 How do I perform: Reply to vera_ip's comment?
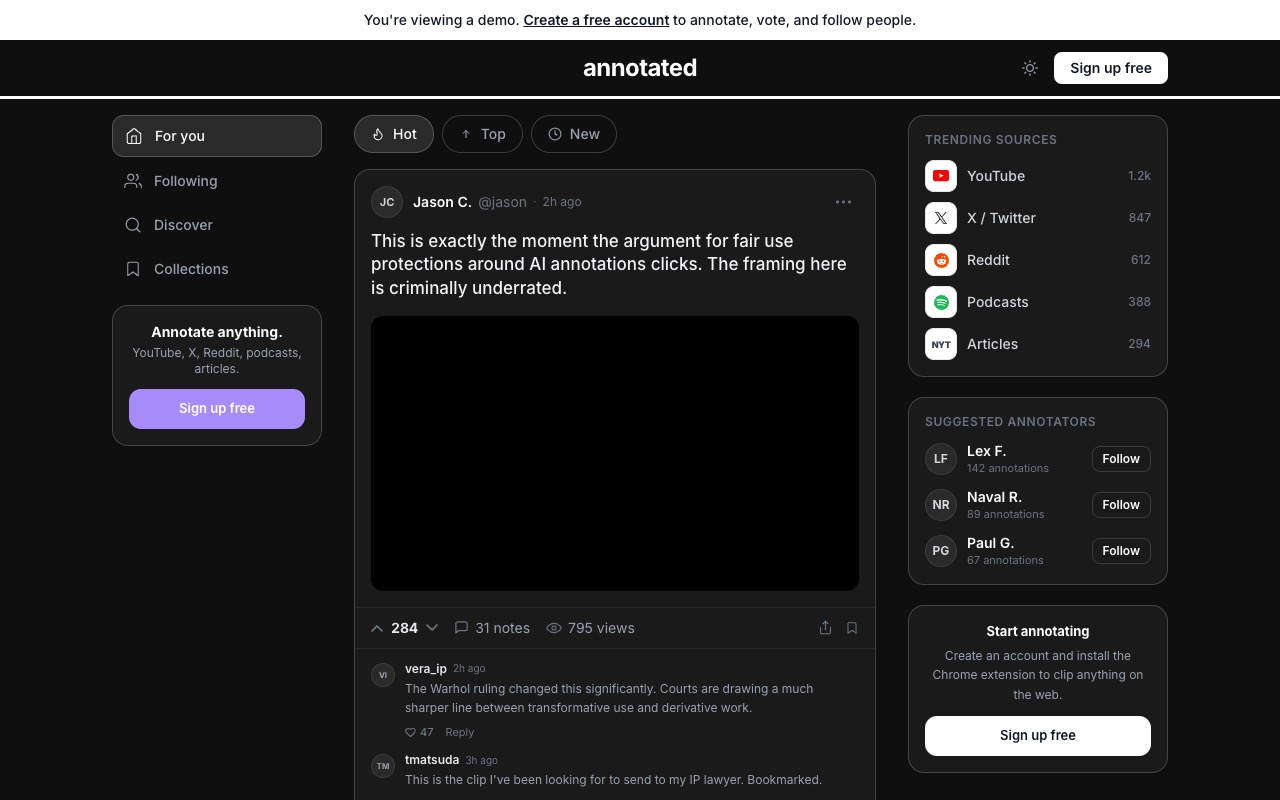click(459, 732)
